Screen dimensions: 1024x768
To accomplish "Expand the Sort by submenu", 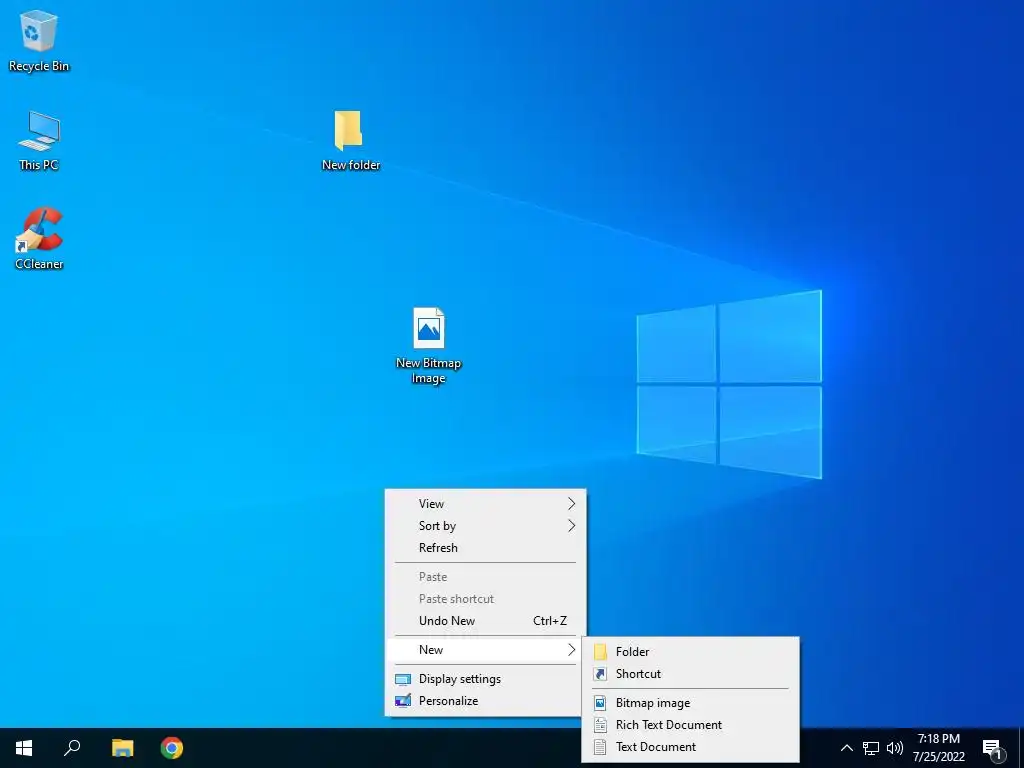I will (x=485, y=526).
